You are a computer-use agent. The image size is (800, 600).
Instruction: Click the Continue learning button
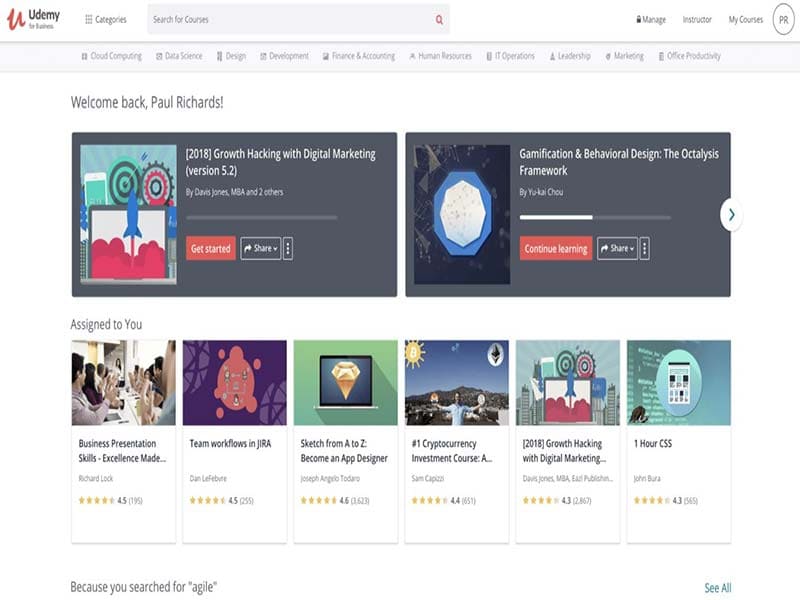point(556,248)
